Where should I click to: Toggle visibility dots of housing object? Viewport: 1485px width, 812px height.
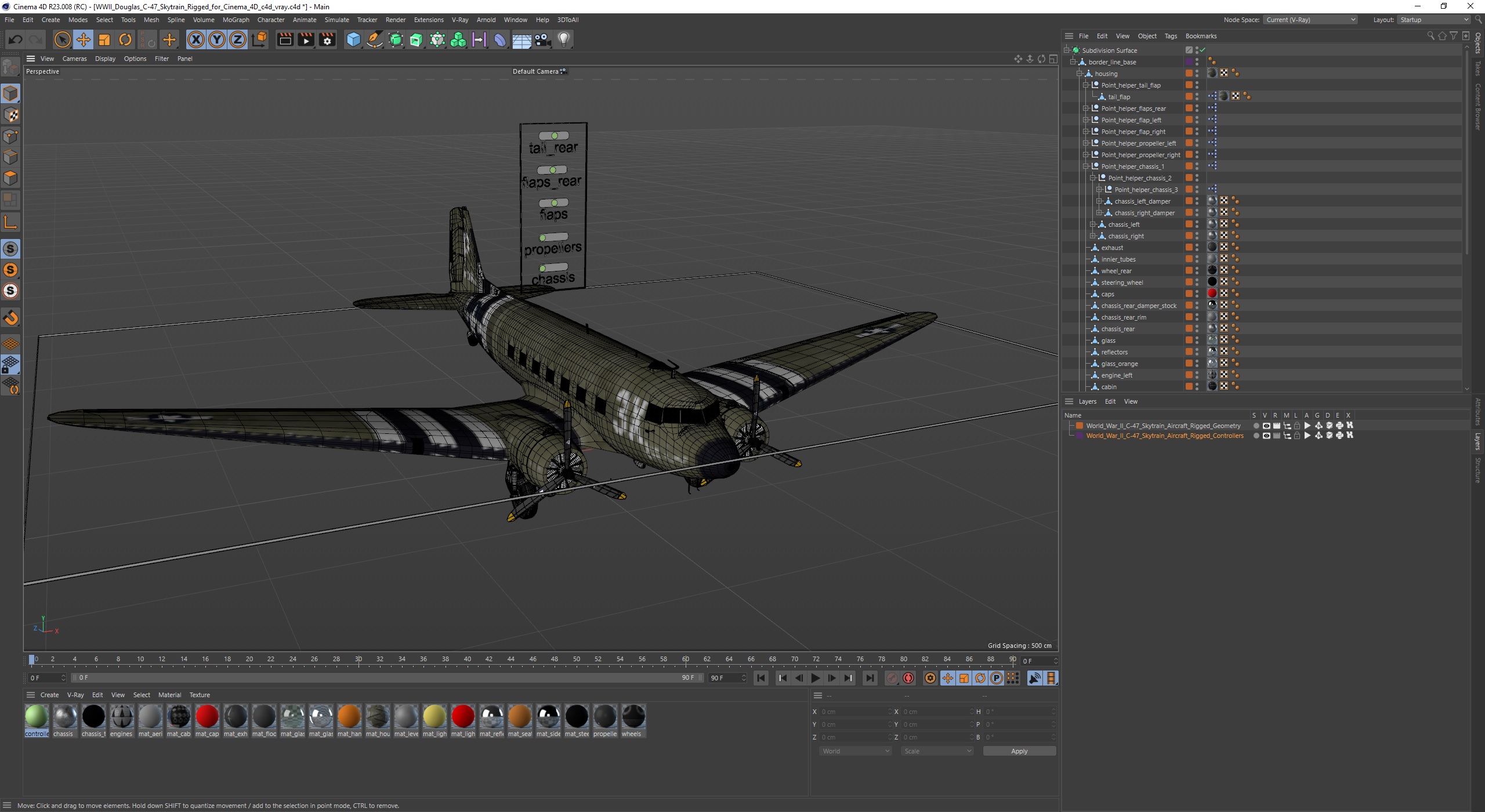pos(1197,73)
